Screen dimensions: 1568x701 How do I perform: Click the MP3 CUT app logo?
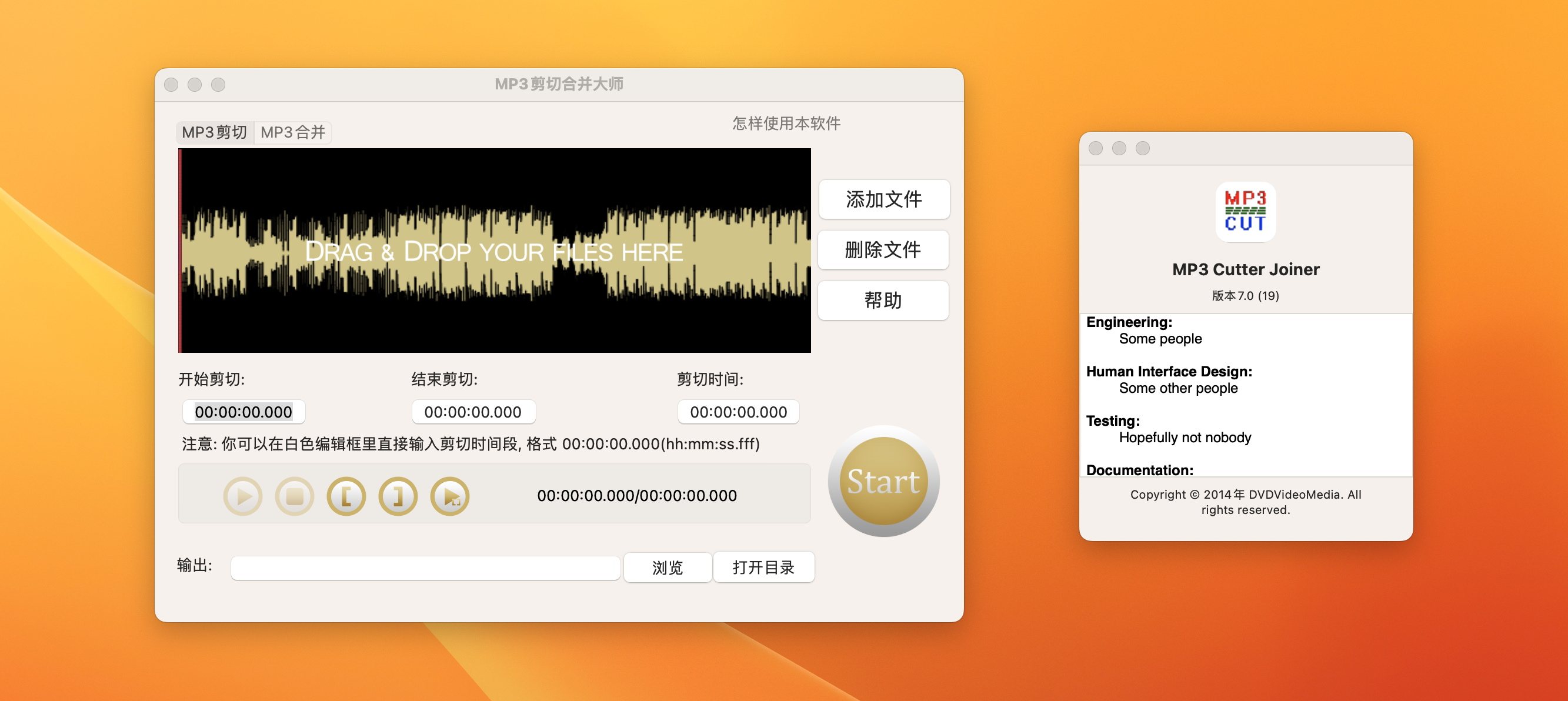click(x=1245, y=212)
